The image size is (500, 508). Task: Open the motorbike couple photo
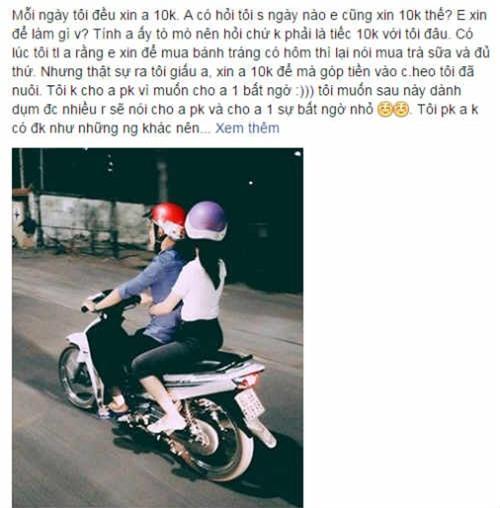pos(158,328)
